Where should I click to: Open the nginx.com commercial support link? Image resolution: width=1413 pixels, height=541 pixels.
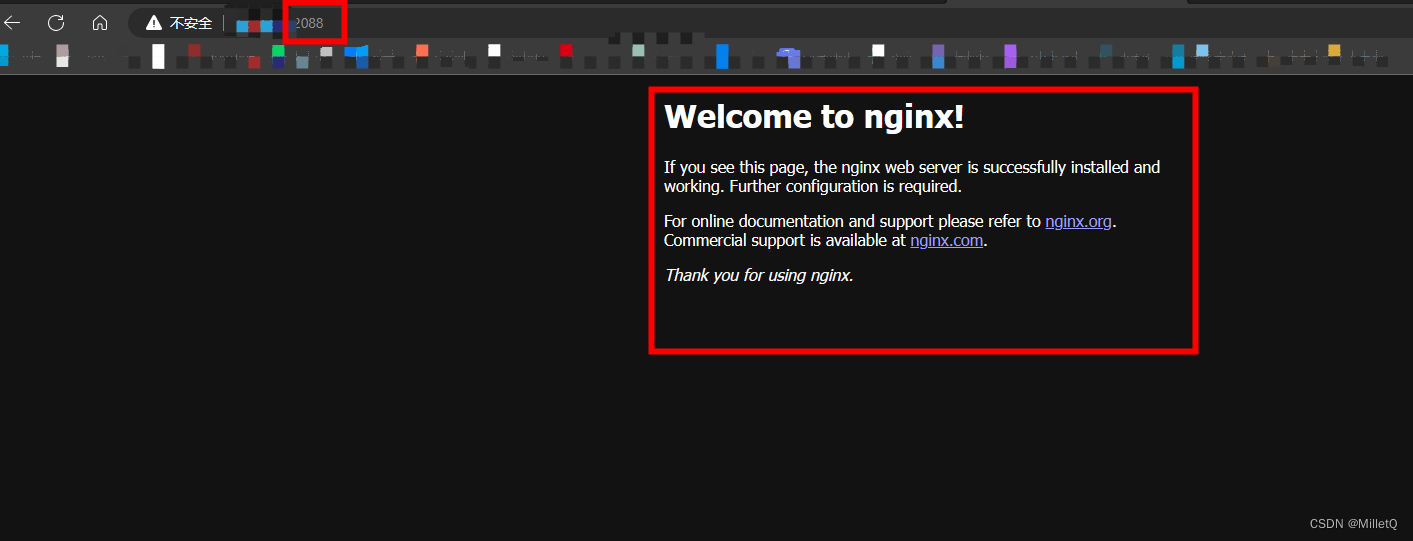pyautogui.click(x=946, y=241)
